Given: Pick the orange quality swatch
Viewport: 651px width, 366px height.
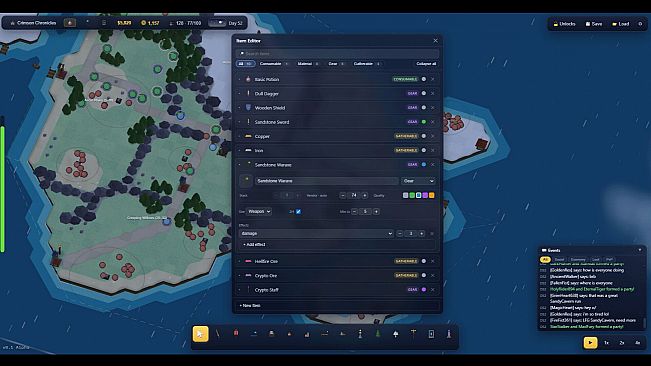Looking at the screenshot, I should click(x=432, y=195).
